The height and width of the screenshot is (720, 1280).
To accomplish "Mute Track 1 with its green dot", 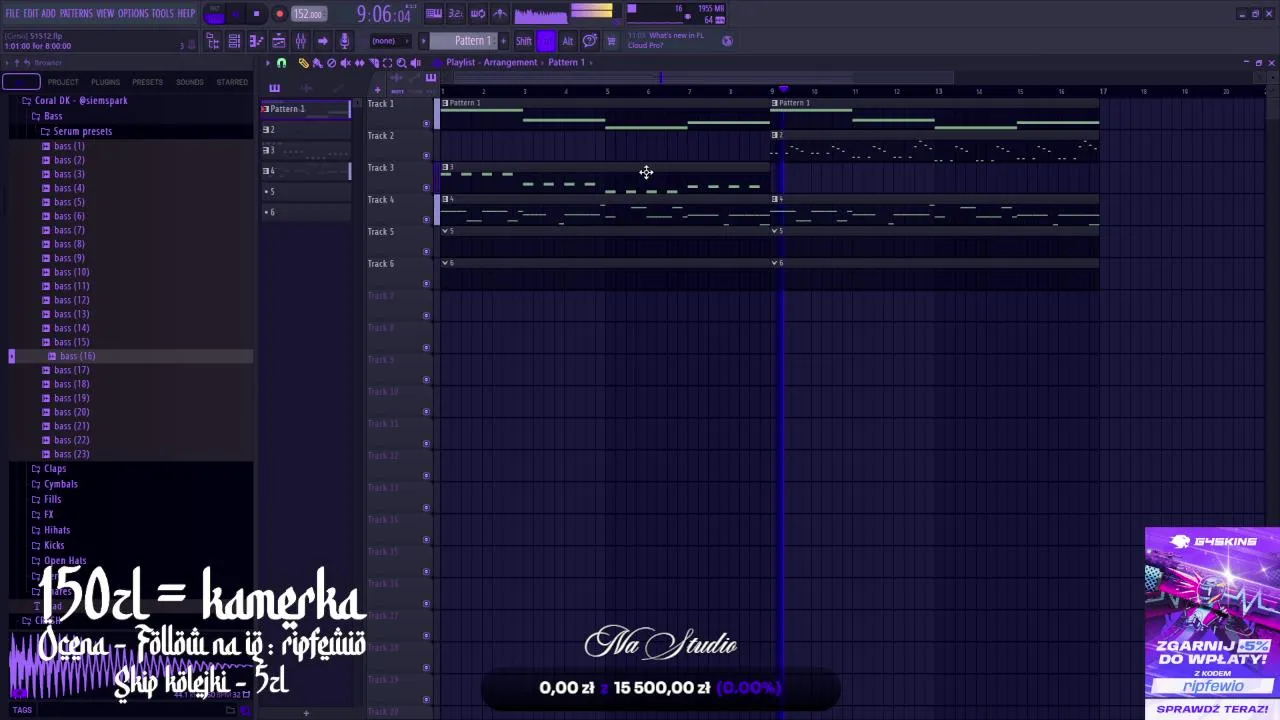I will [427, 124].
